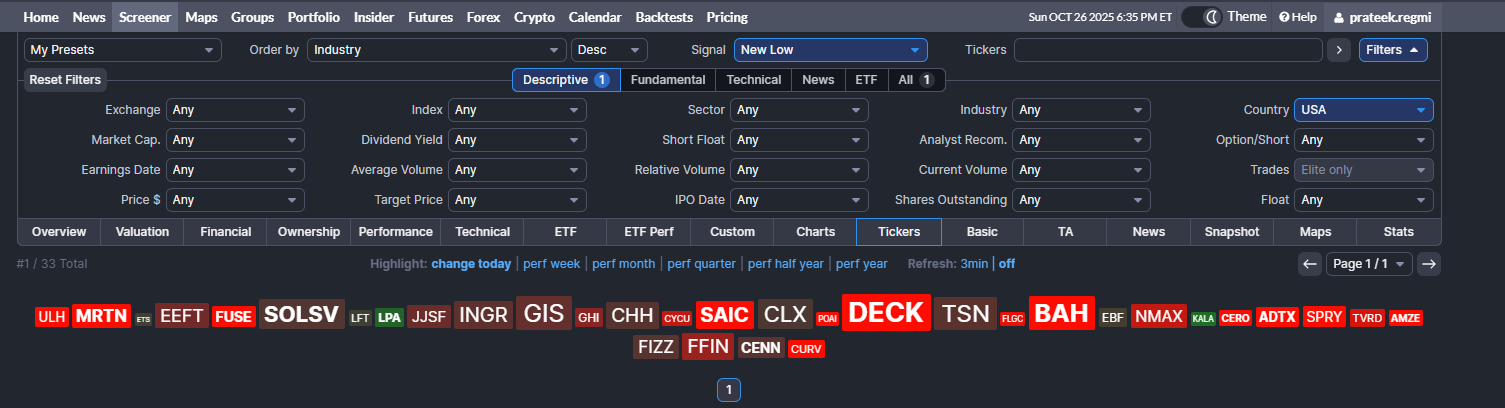Image resolution: width=1505 pixels, height=408 pixels.
Task: Open the Help link
Action: point(1297,17)
